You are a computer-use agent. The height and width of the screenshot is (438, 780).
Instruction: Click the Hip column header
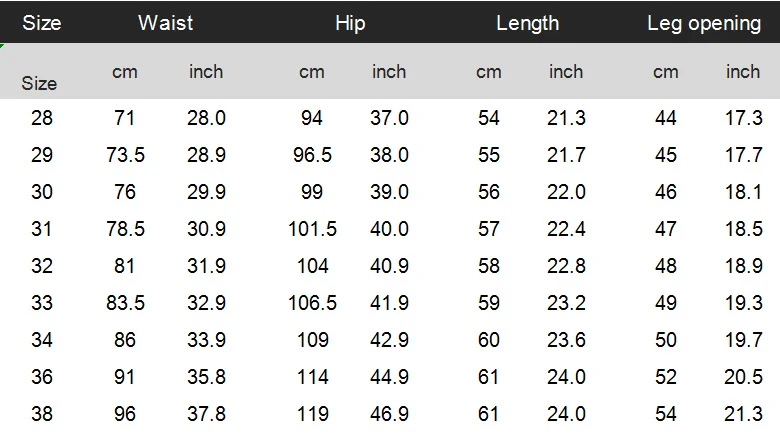[x=350, y=23]
